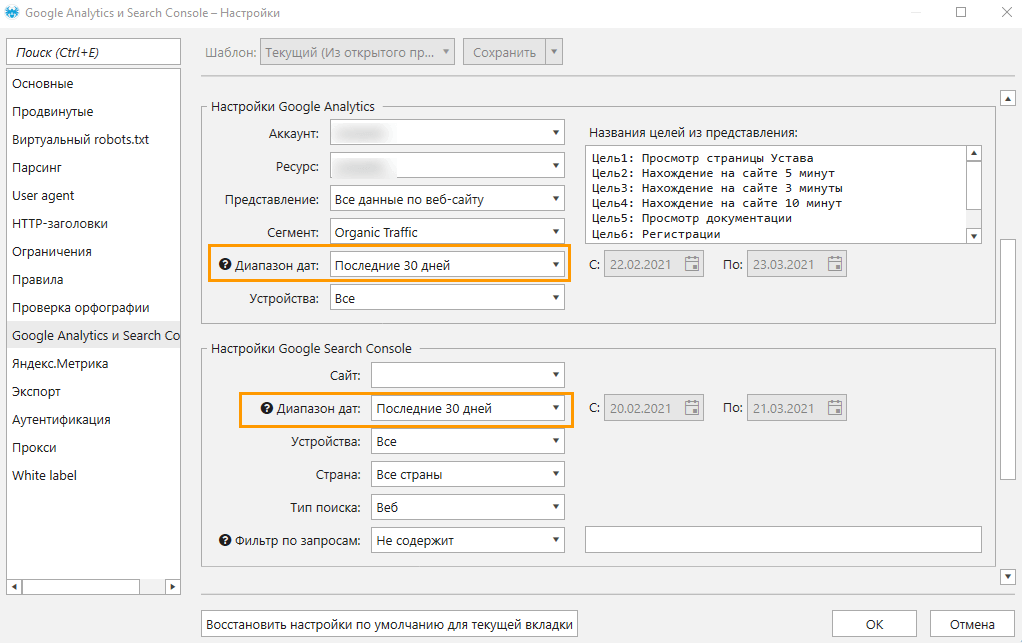Click the sidebar horizontal scrollbar thumb
The image size is (1022, 643).
(81, 586)
